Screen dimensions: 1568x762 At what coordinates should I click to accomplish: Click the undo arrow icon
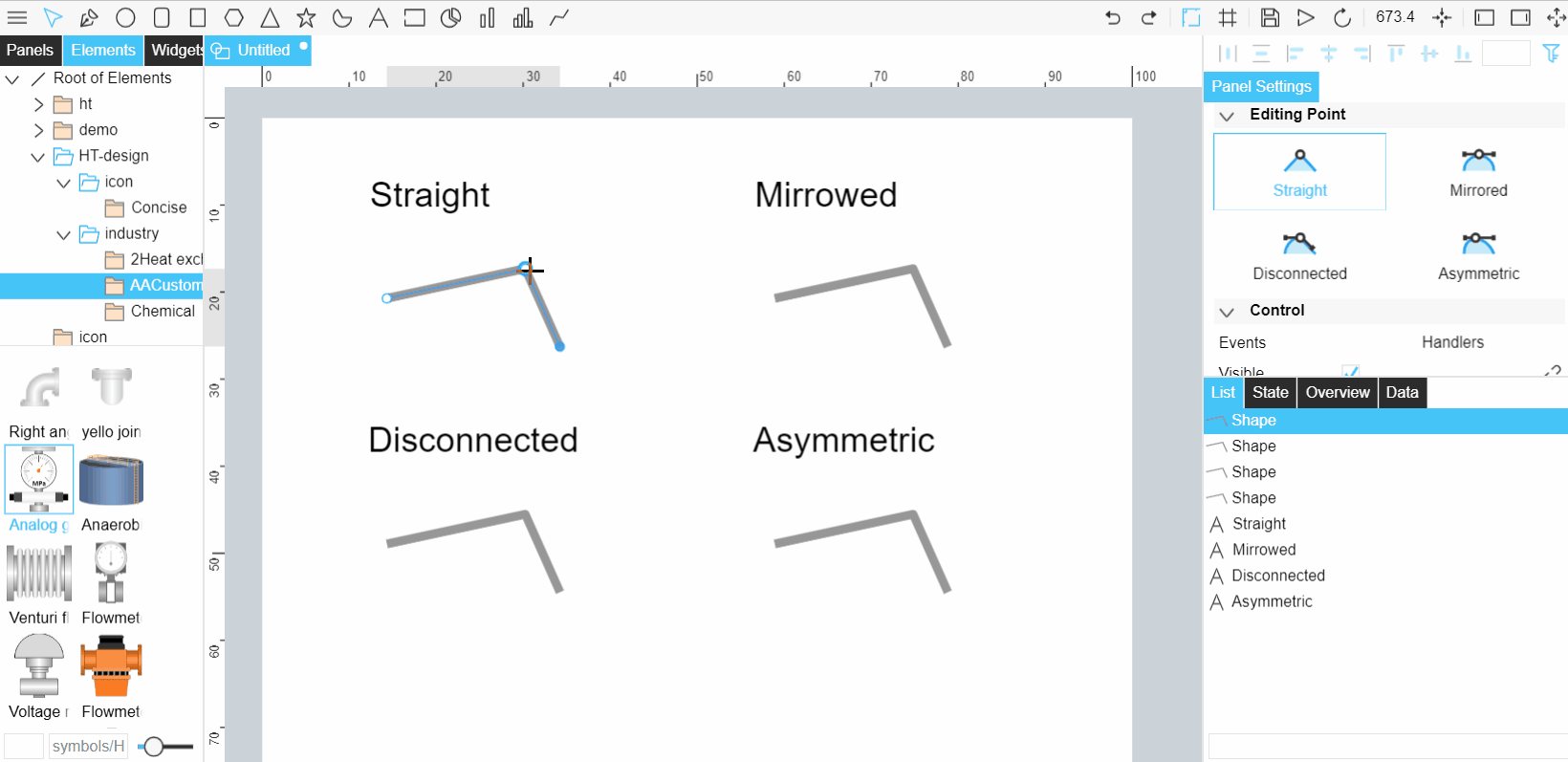tap(1113, 17)
